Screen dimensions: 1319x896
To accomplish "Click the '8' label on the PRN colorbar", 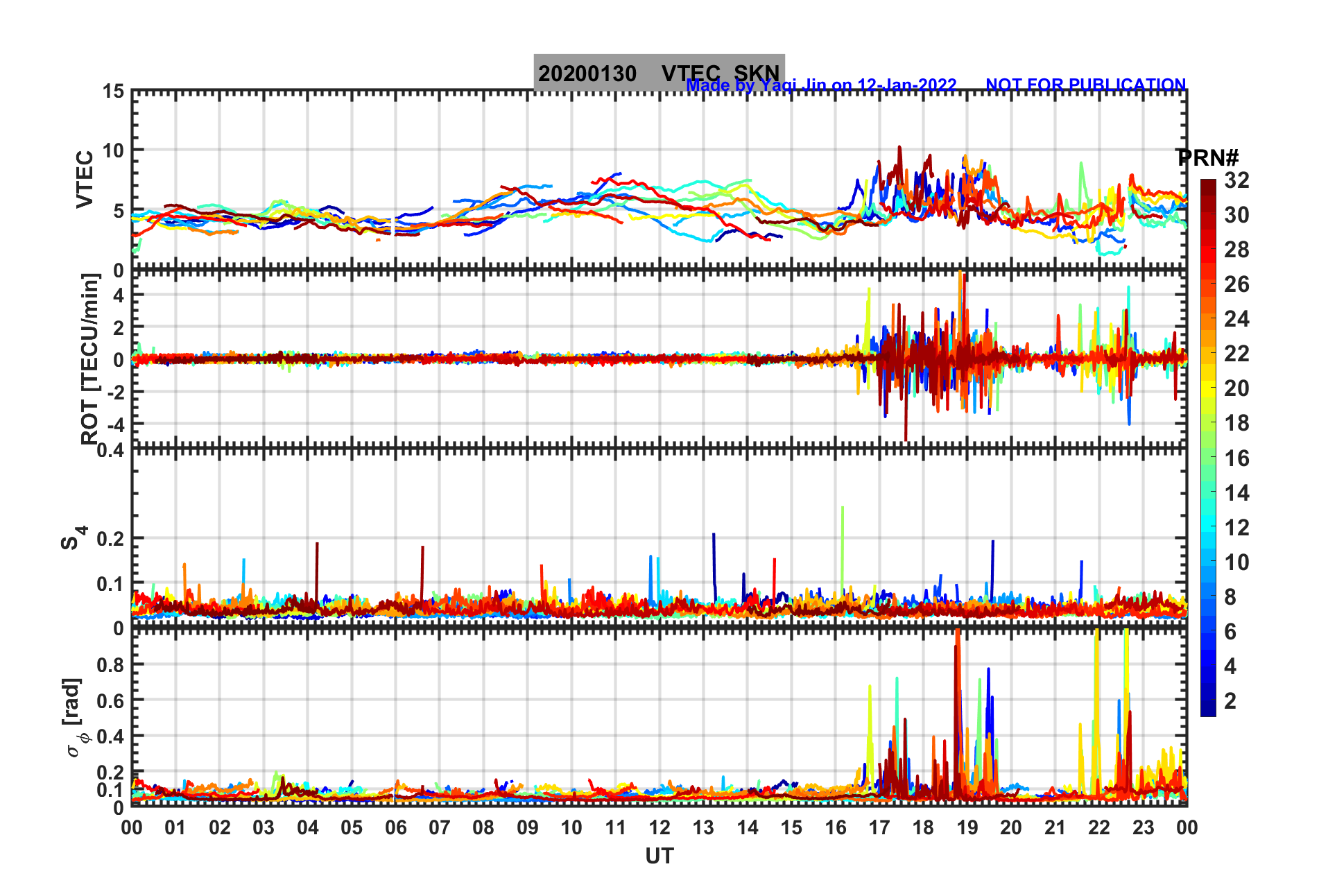I will (1230, 597).
